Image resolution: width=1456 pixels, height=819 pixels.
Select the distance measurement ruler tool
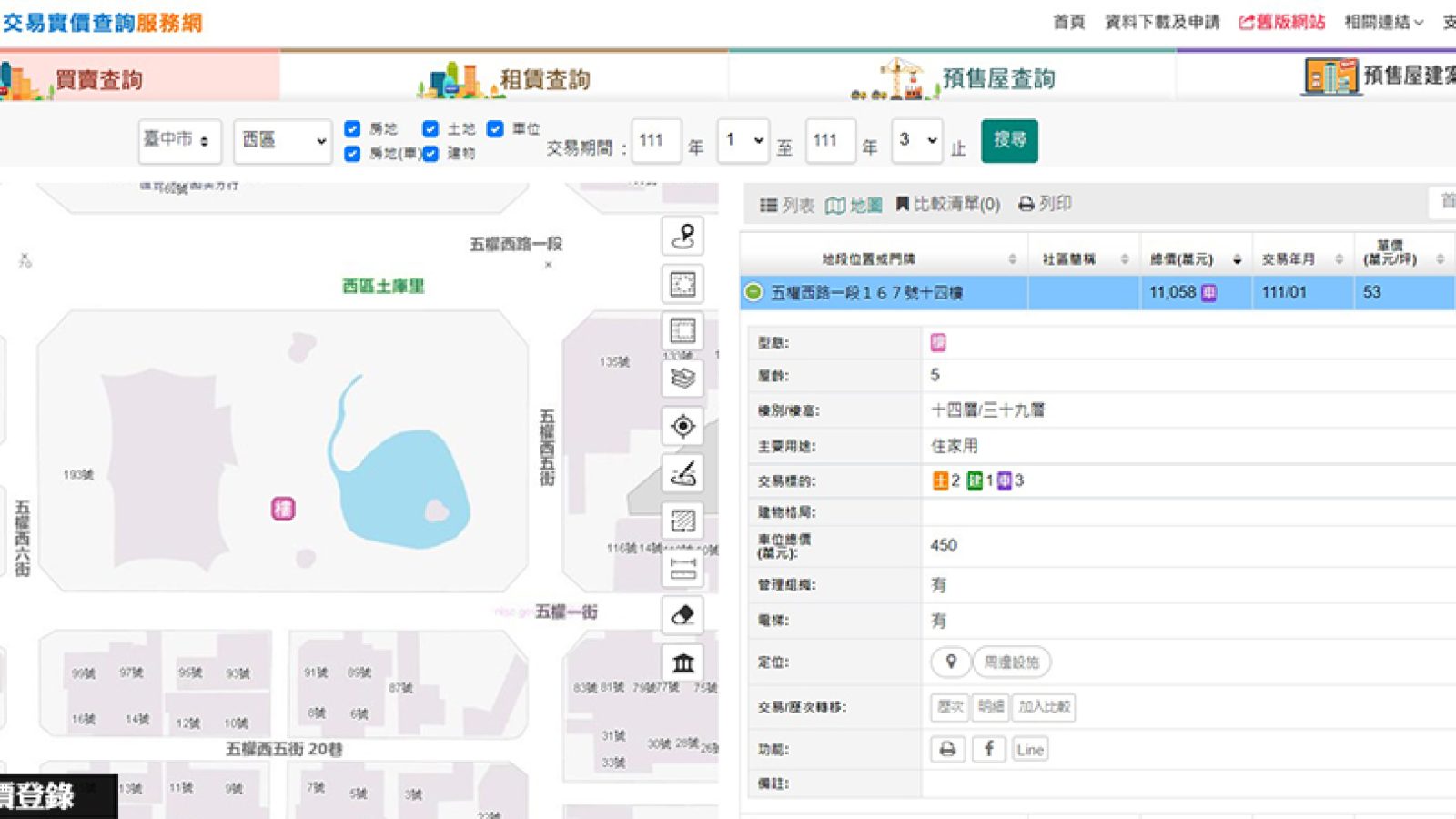682,568
